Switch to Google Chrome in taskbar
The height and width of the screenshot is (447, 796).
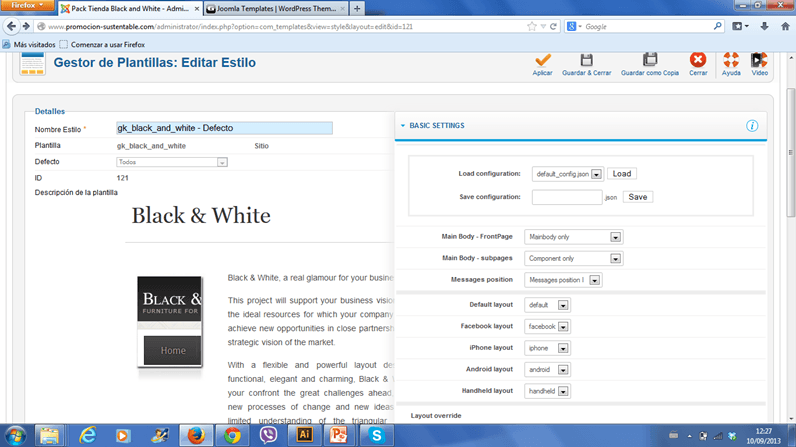click(233, 436)
